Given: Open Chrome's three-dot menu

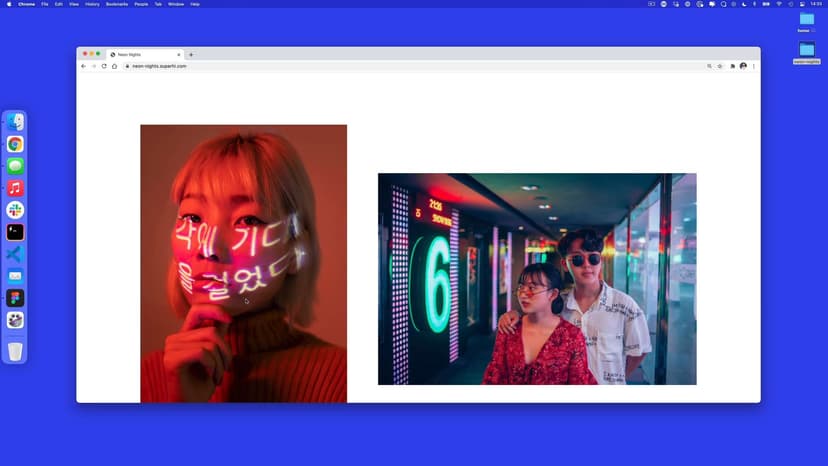Looking at the screenshot, I should point(754,66).
